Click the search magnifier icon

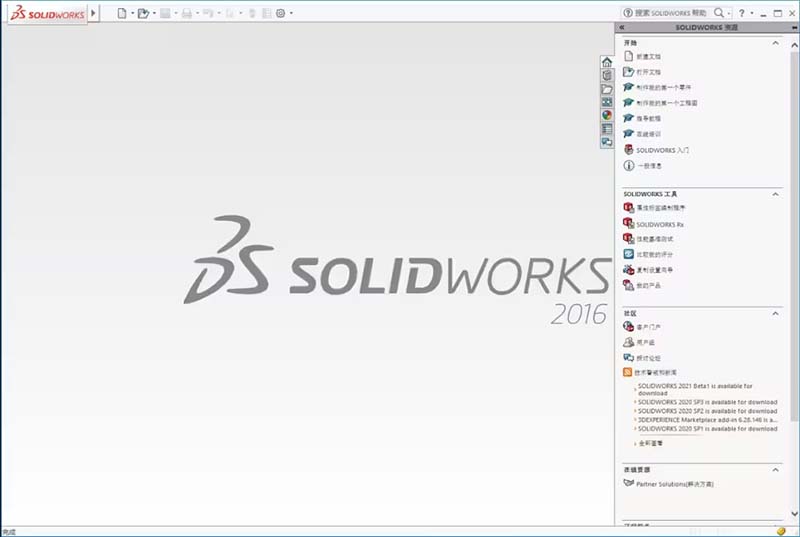click(718, 13)
